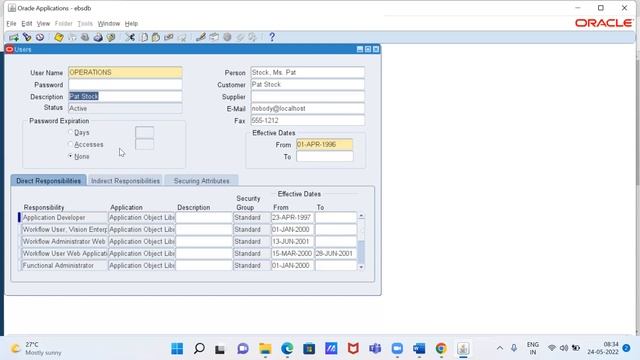Select the Functional Administrator responsibility row

click(64, 266)
